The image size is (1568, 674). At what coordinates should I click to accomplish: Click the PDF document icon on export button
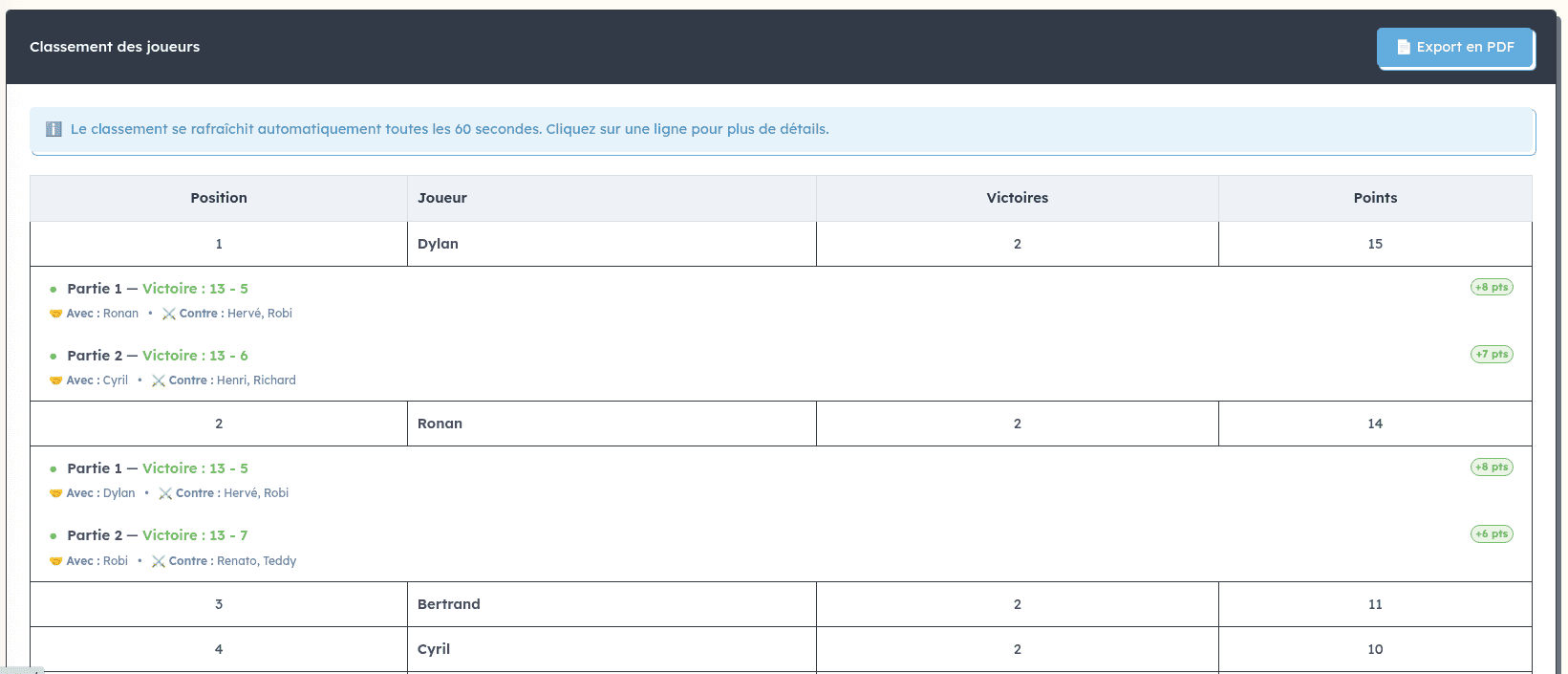point(1403,47)
